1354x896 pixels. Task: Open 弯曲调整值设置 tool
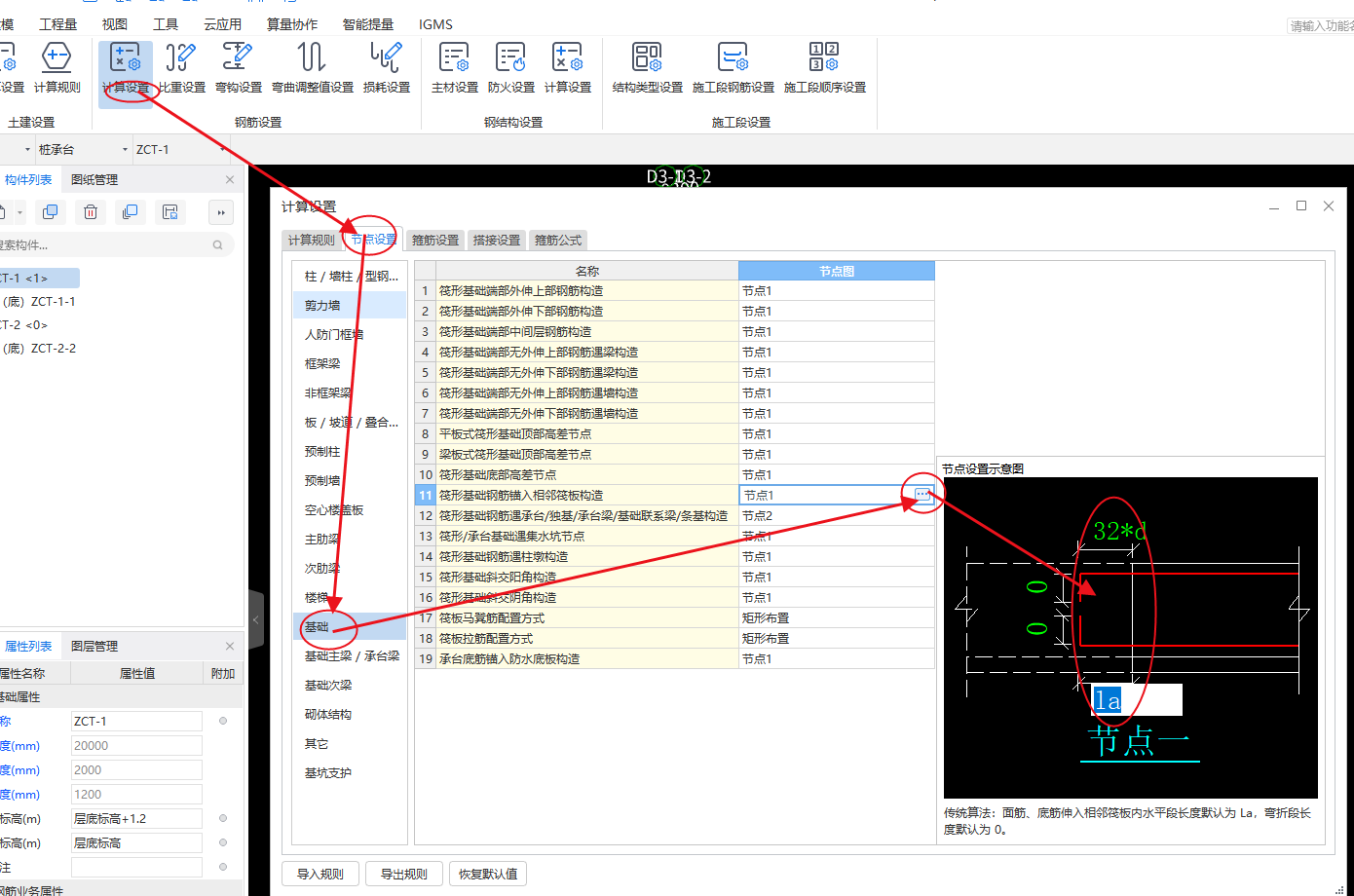(312, 68)
